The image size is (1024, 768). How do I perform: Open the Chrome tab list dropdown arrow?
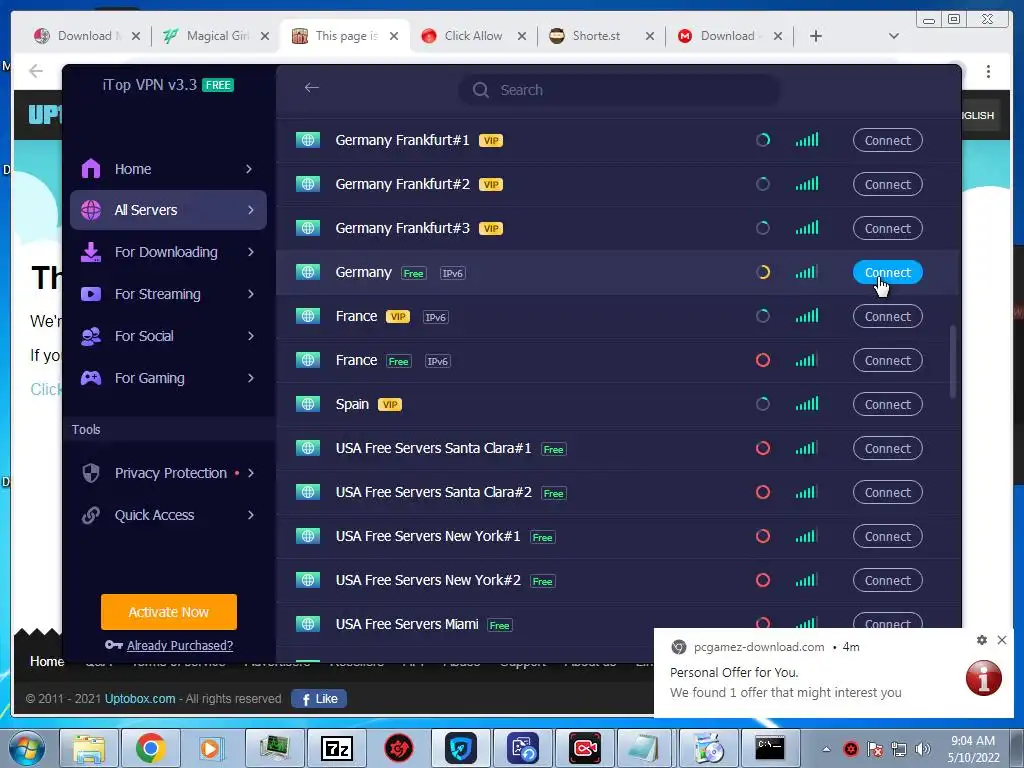[x=894, y=36]
